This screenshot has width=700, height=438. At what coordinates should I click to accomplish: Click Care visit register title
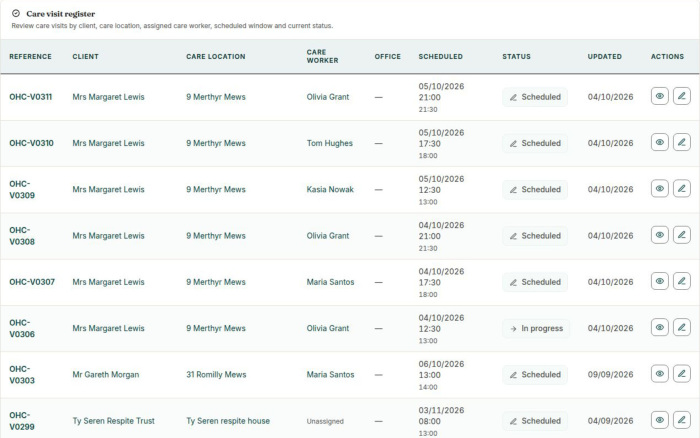(60, 14)
